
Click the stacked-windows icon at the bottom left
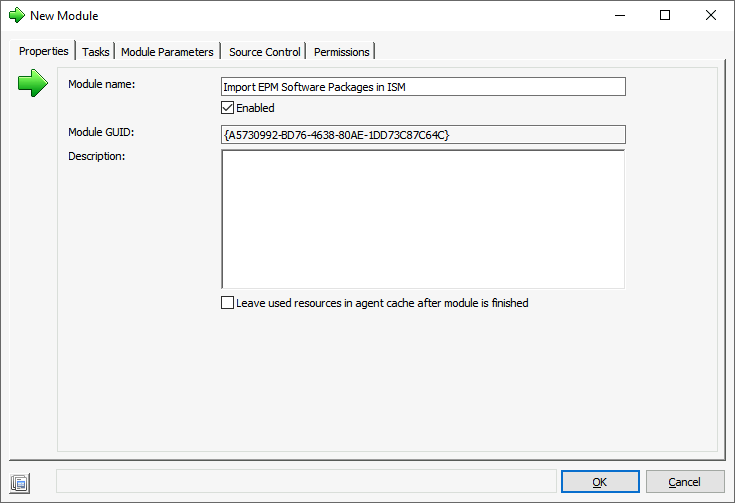[20, 483]
